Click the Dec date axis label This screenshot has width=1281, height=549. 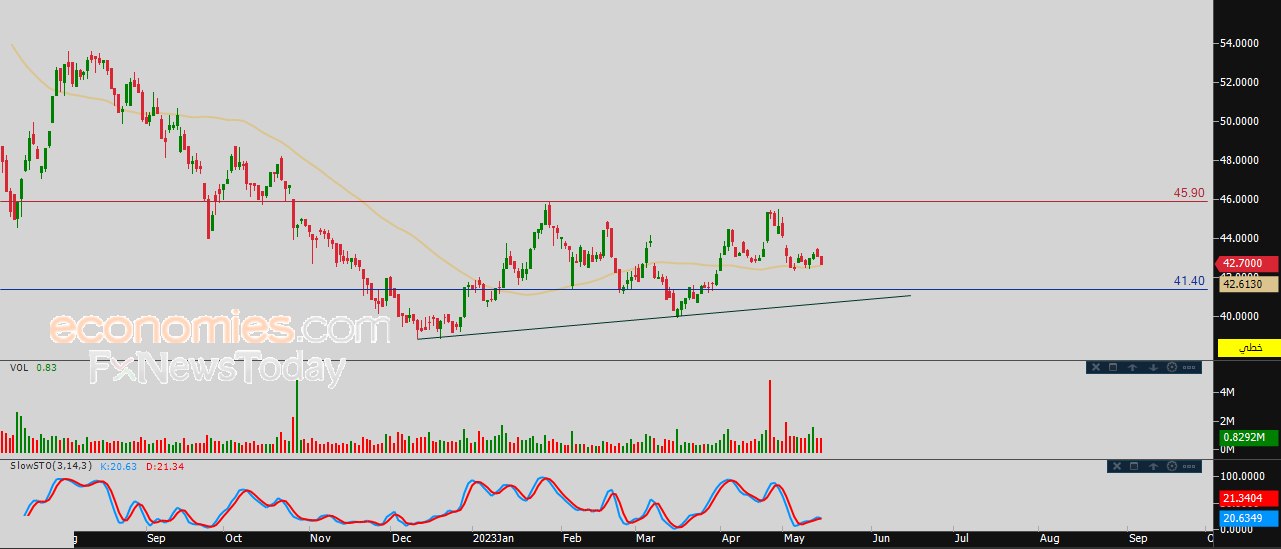click(x=402, y=538)
